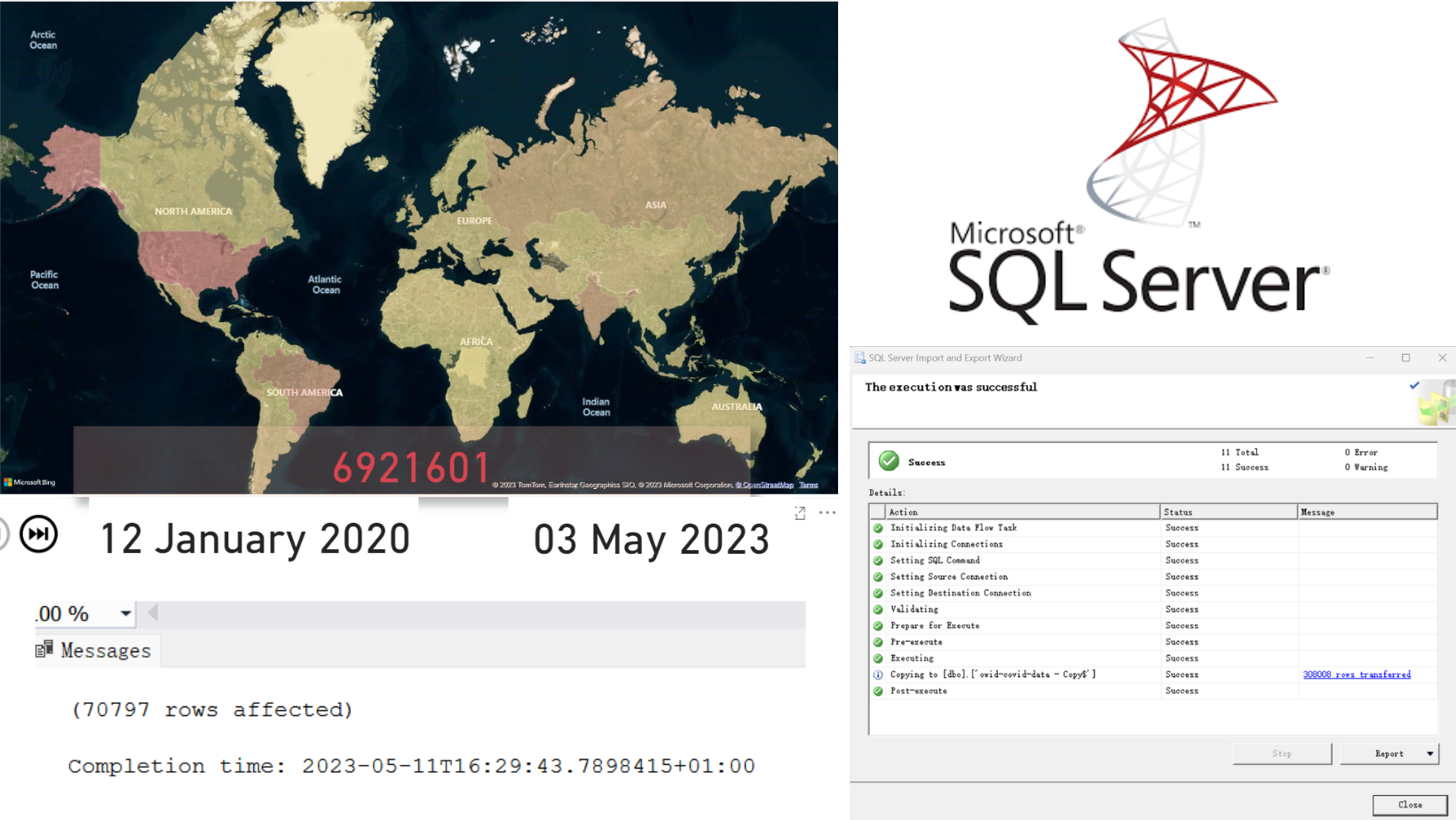Click the Terms link on the map
Screen dimensions: 1456x820
(808, 485)
